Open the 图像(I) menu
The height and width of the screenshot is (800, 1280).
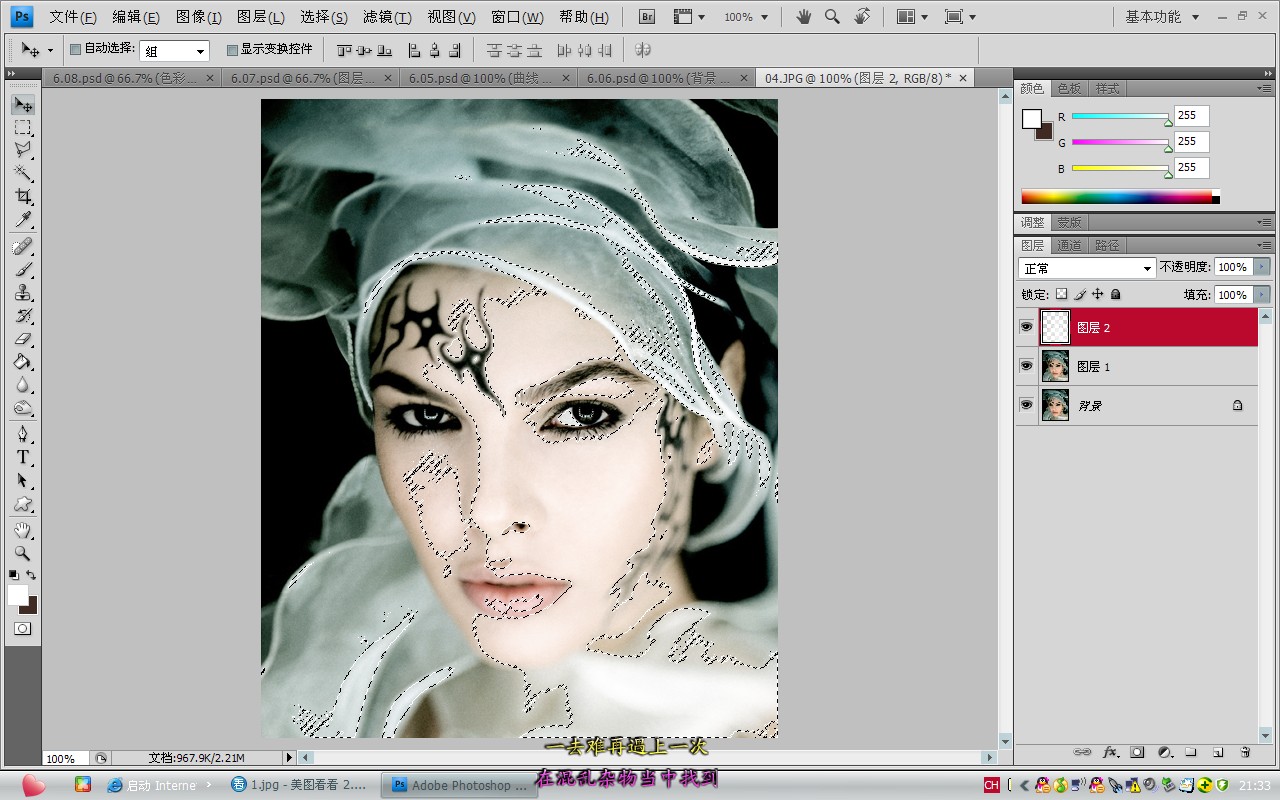tap(198, 17)
